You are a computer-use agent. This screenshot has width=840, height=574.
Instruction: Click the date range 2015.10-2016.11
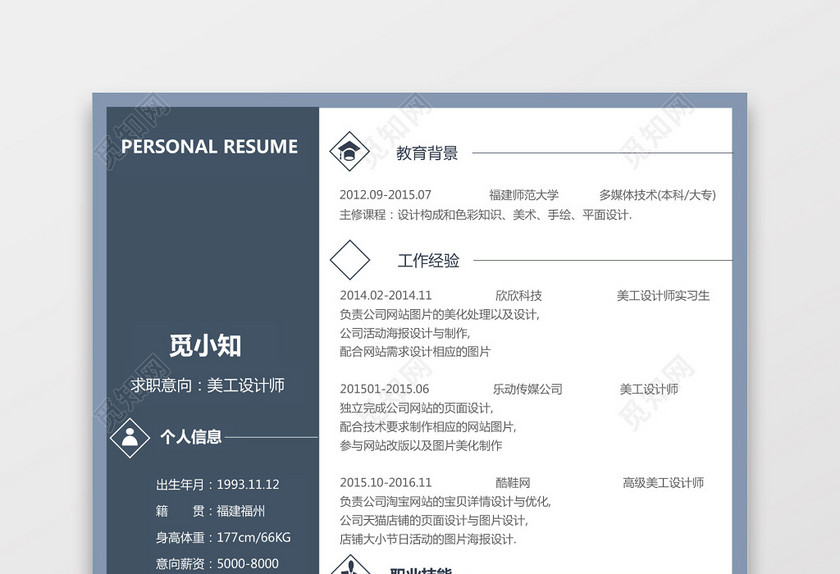point(386,482)
